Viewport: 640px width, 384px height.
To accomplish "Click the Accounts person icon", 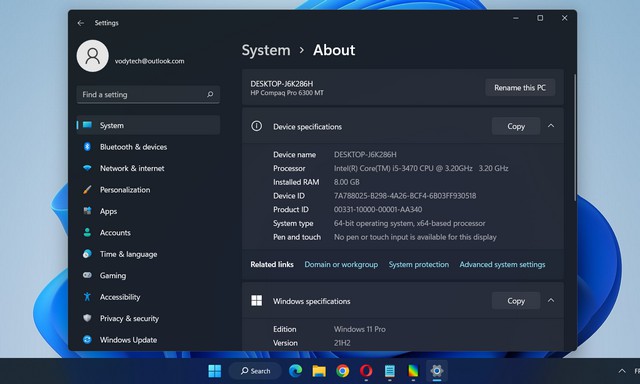I will click(x=87, y=233).
